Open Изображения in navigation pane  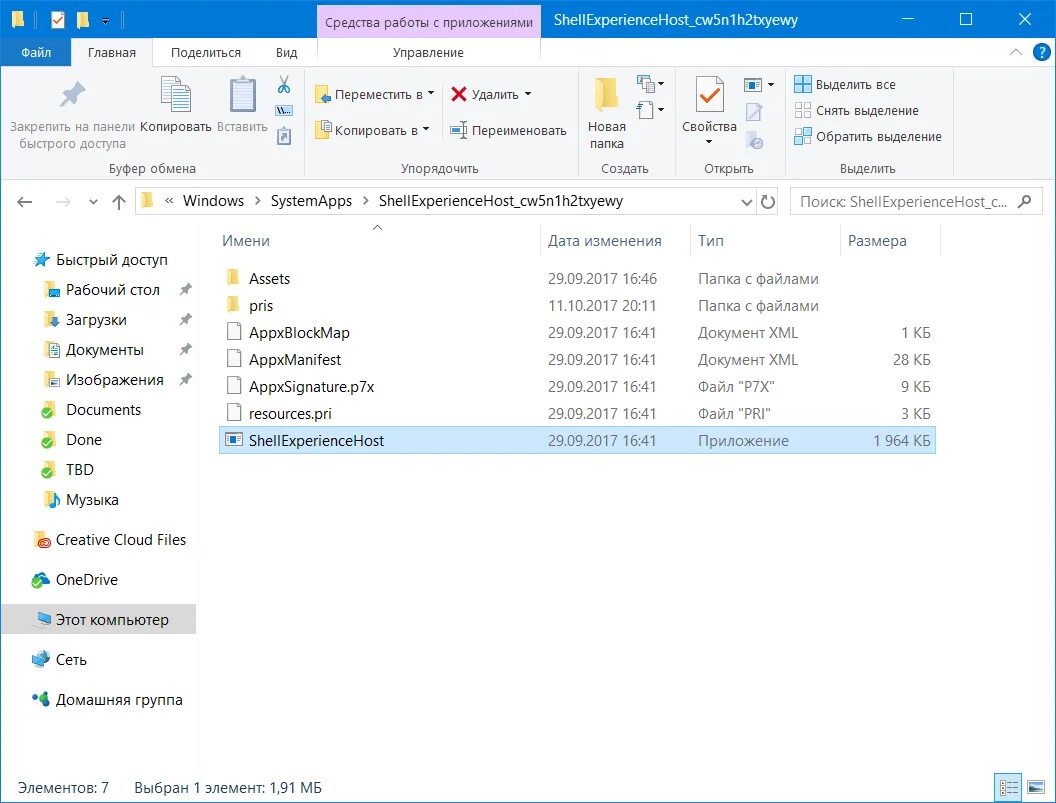pyautogui.click(x=104, y=379)
